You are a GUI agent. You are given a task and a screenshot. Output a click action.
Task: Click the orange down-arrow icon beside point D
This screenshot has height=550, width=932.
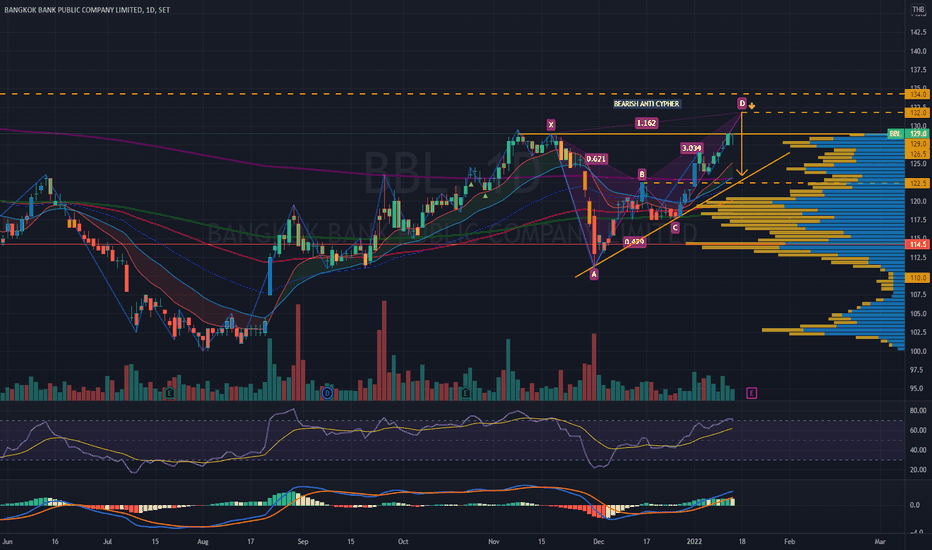pyautogui.click(x=752, y=106)
